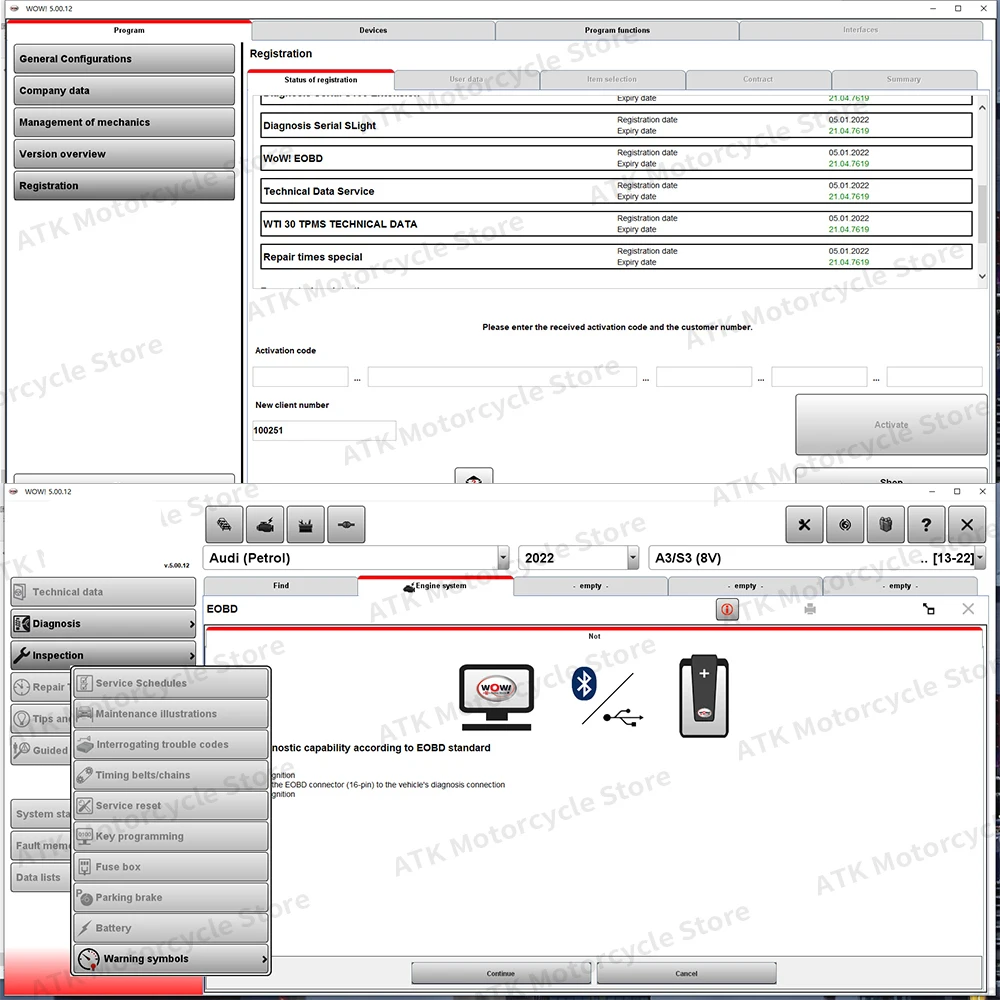Open Company data in Program sidebar
This screenshot has width=1000, height=1000.
(124, 91)
